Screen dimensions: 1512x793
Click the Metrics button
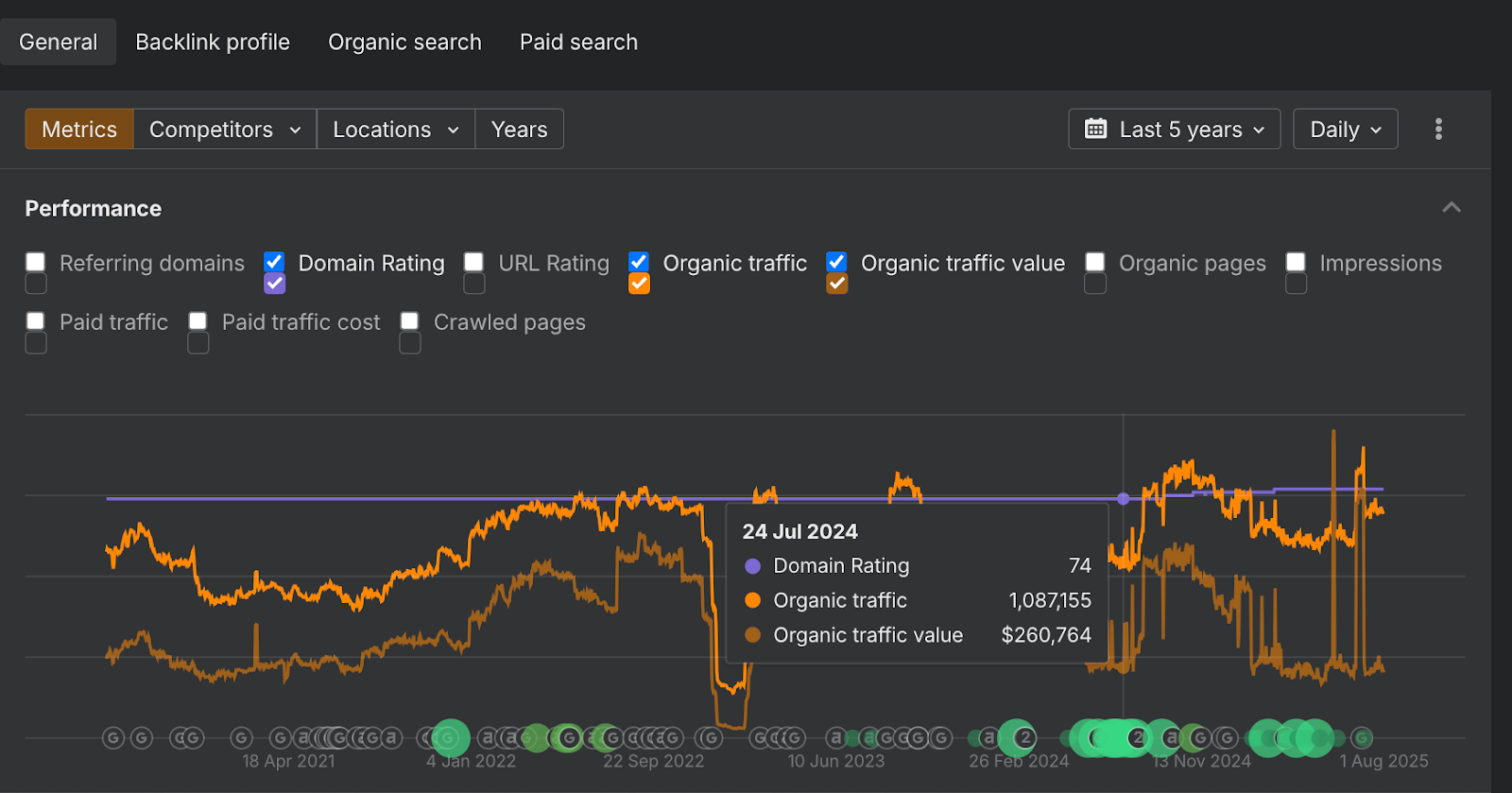tap(79, 129)
